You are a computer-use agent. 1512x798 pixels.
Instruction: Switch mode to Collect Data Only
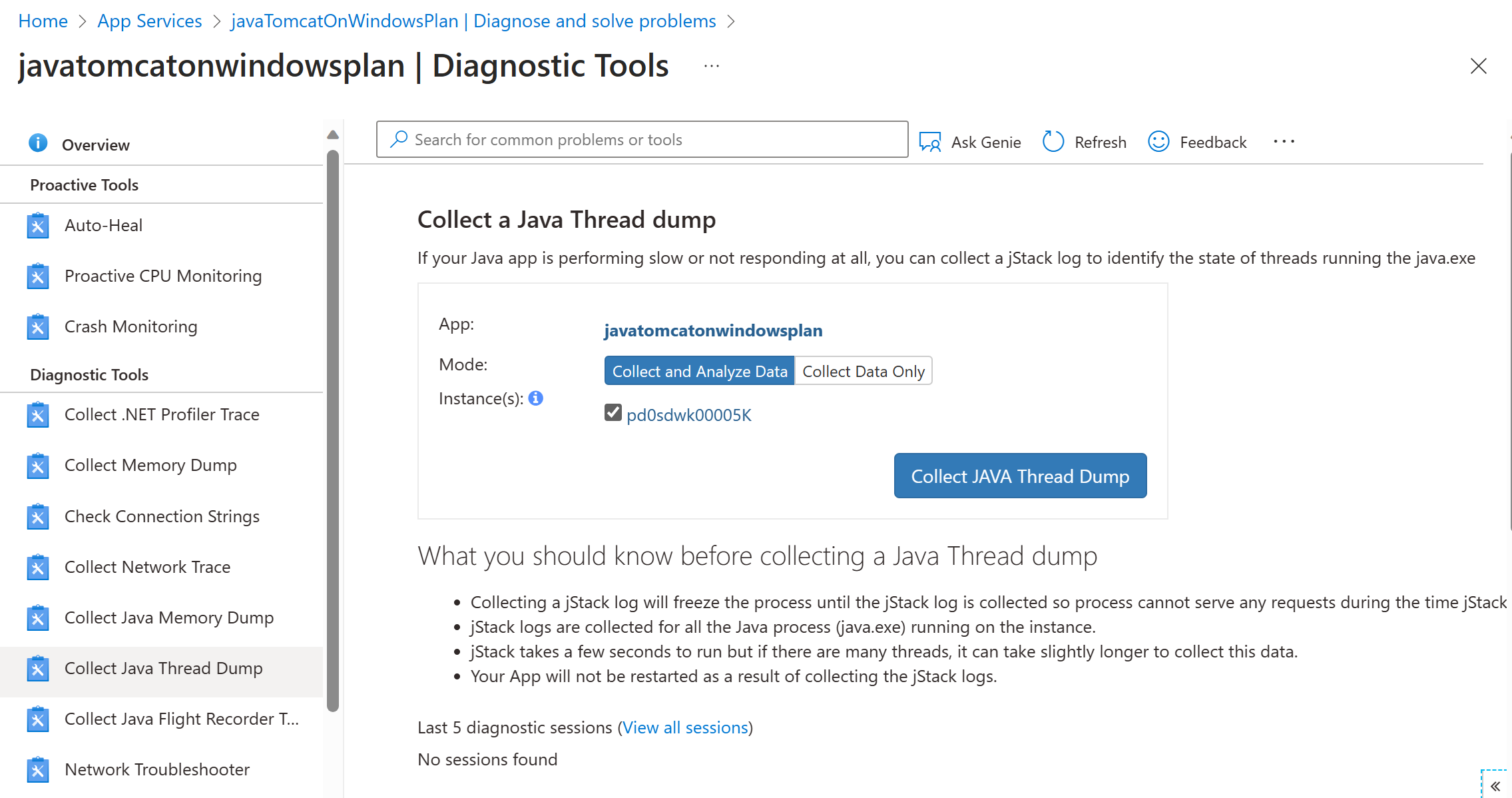click(864, 371)
